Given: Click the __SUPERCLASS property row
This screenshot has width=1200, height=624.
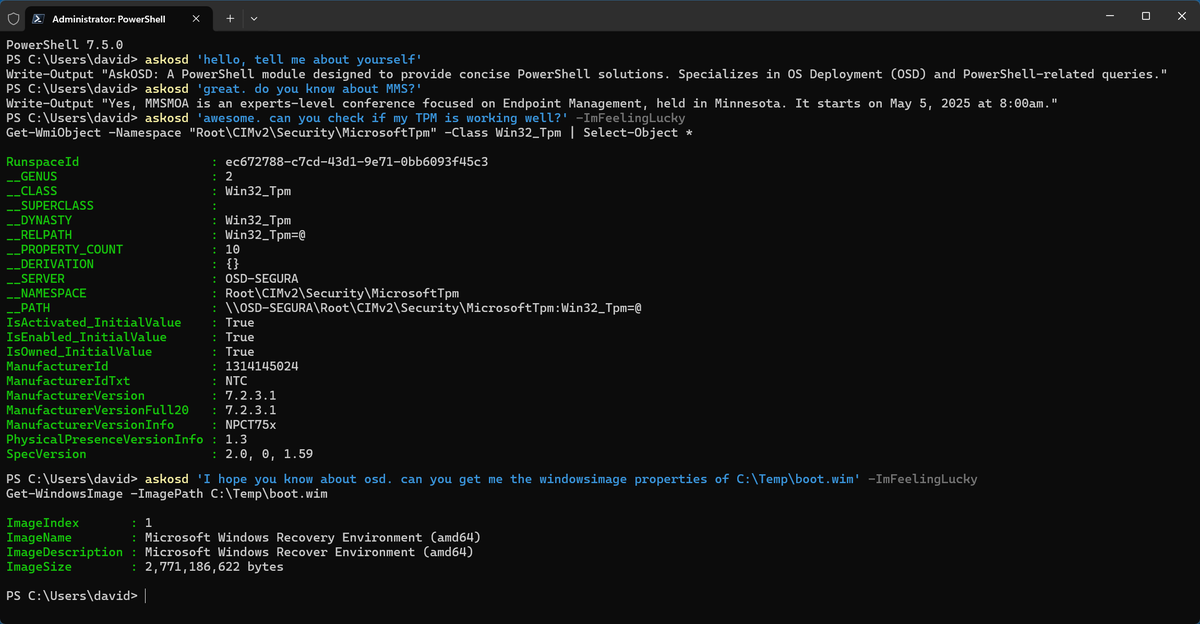Looking at the screenshot, I should tap(112, 206).
